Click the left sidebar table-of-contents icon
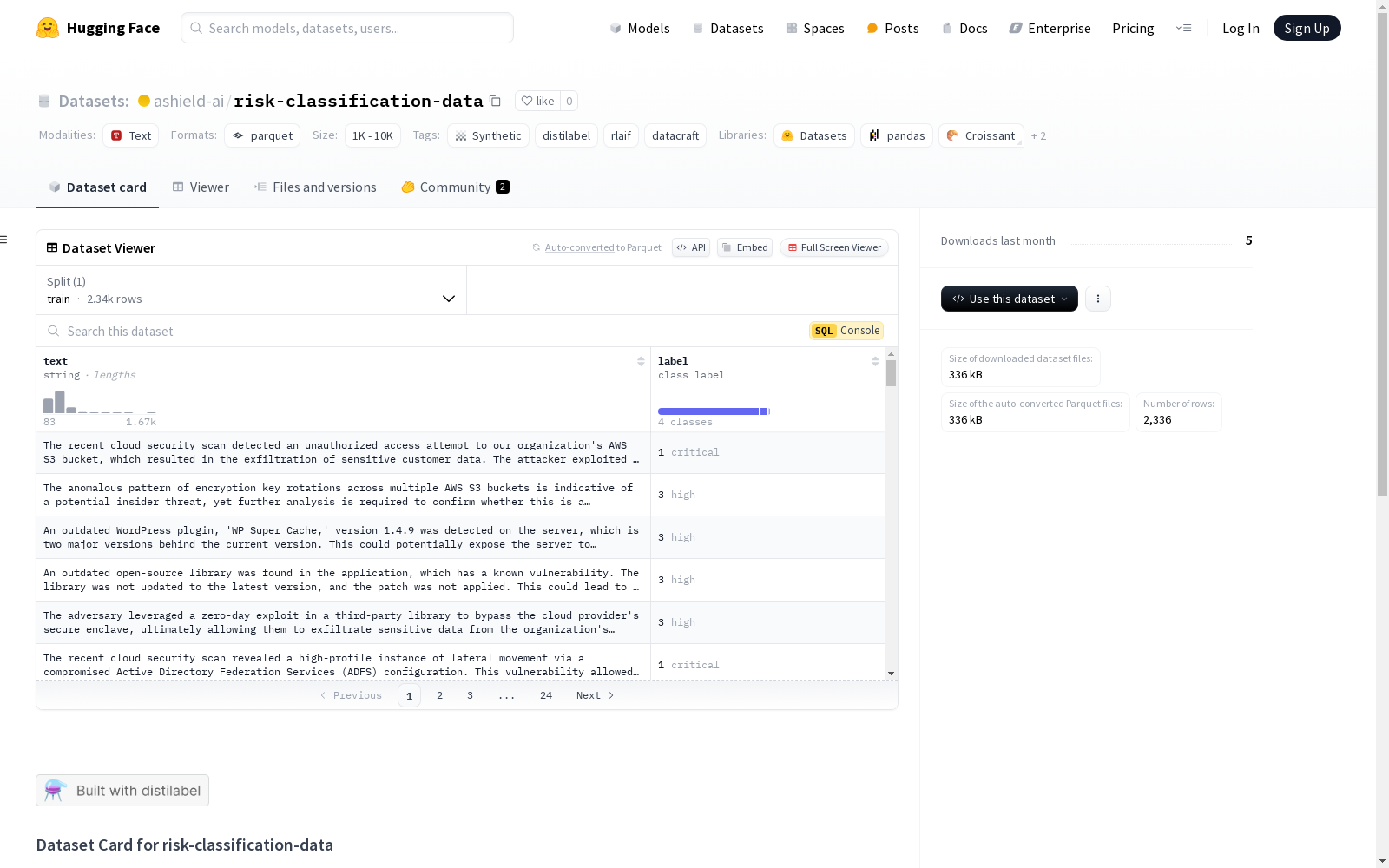 (x=3, y=240)
